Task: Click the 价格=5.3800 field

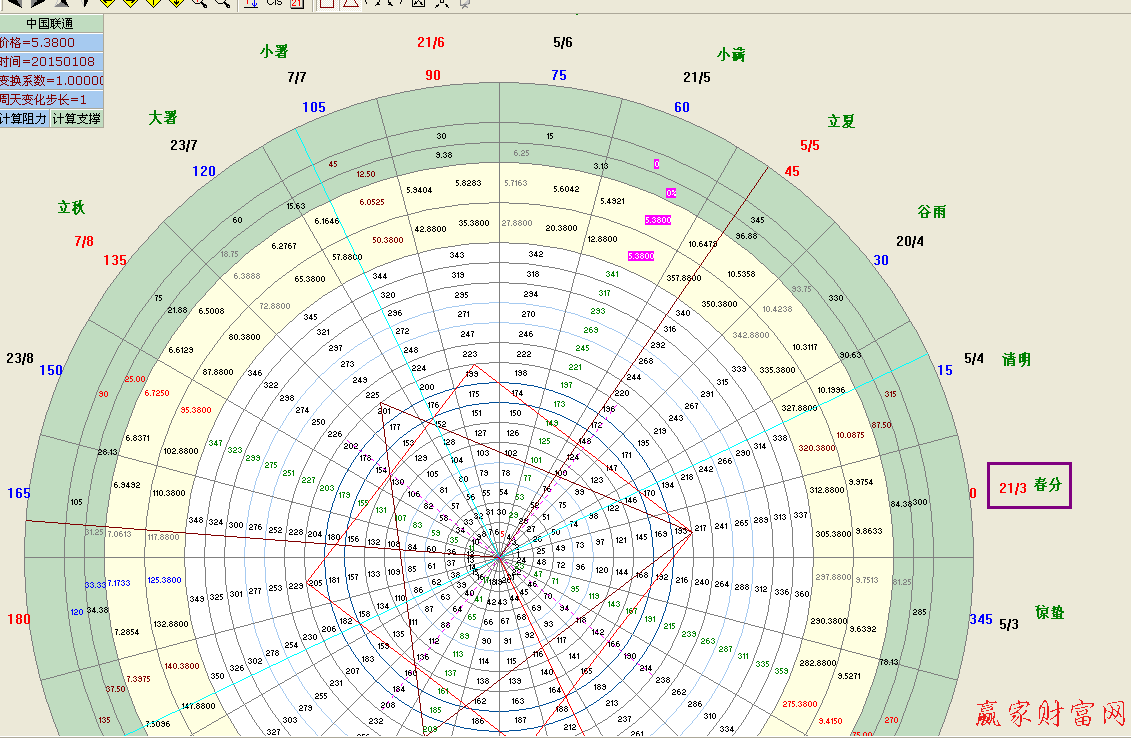Action: [51, 43]
